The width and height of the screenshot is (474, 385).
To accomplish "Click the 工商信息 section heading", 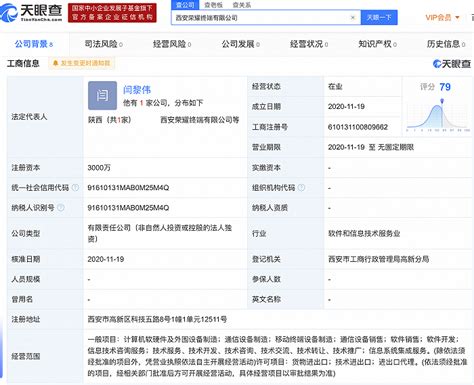I will coord(23,63).
